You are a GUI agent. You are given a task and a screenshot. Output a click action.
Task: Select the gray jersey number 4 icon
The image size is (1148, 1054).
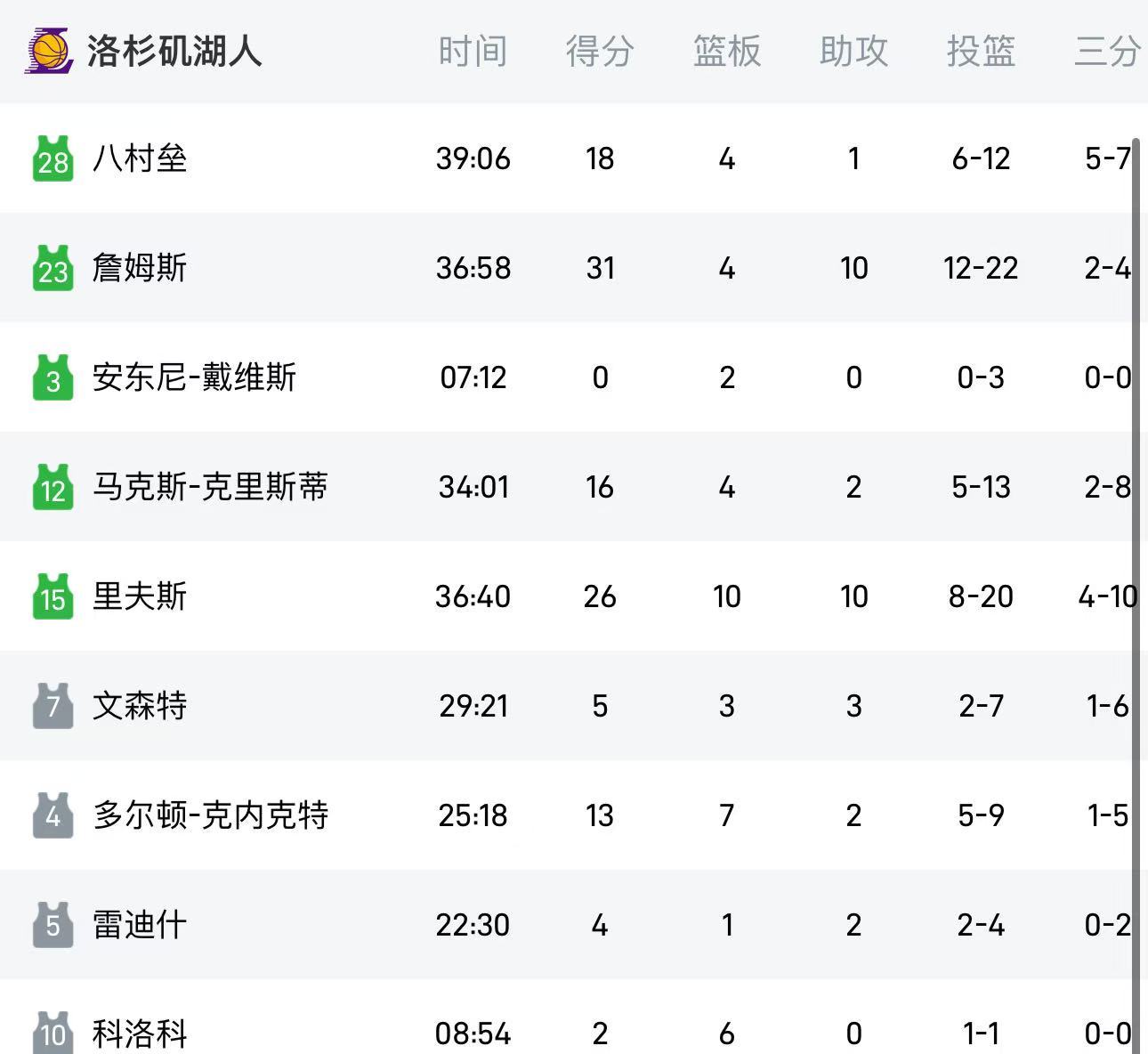click(x=53, y=815)
